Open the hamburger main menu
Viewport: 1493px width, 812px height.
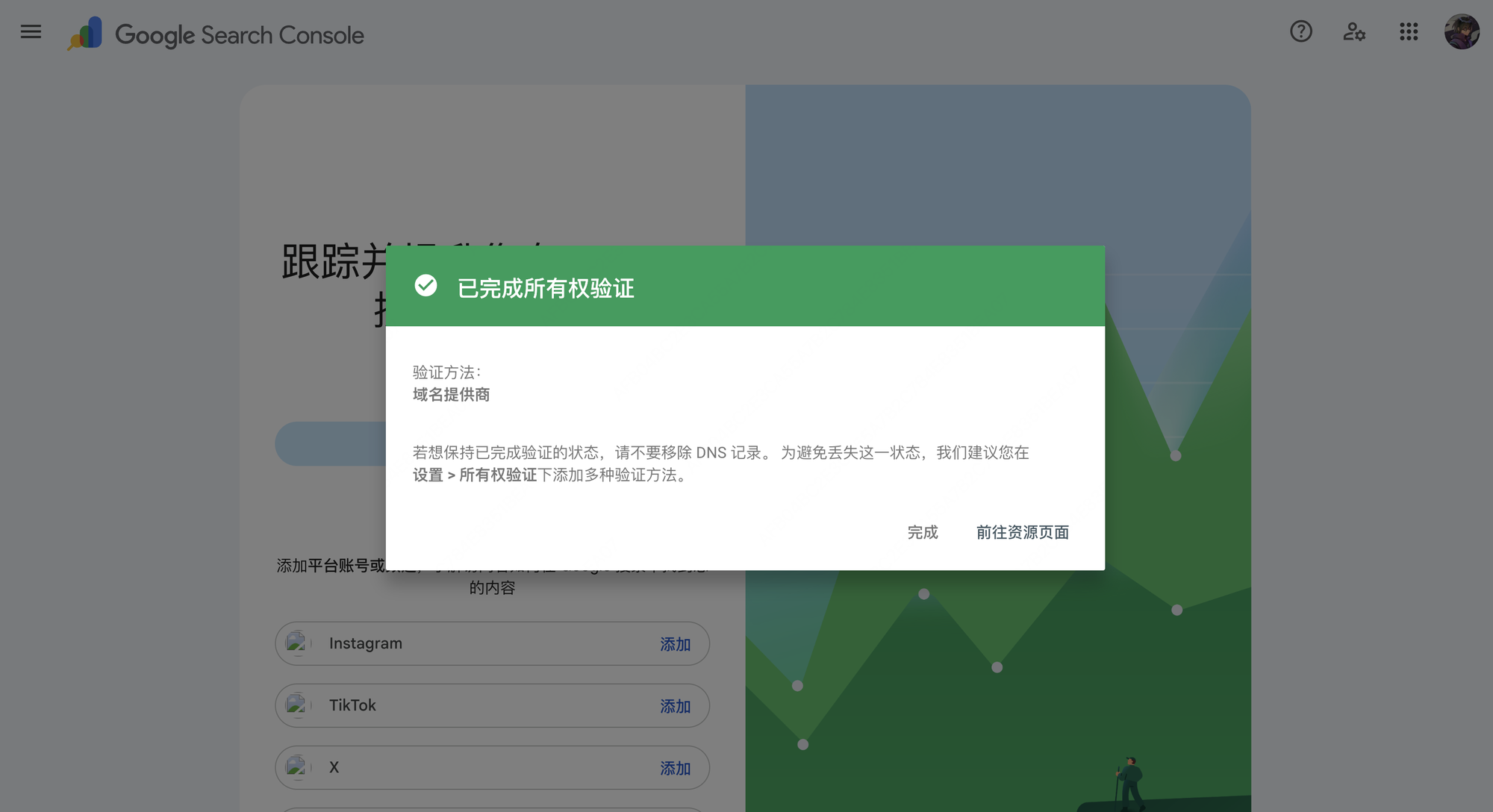tap(31, 32)
